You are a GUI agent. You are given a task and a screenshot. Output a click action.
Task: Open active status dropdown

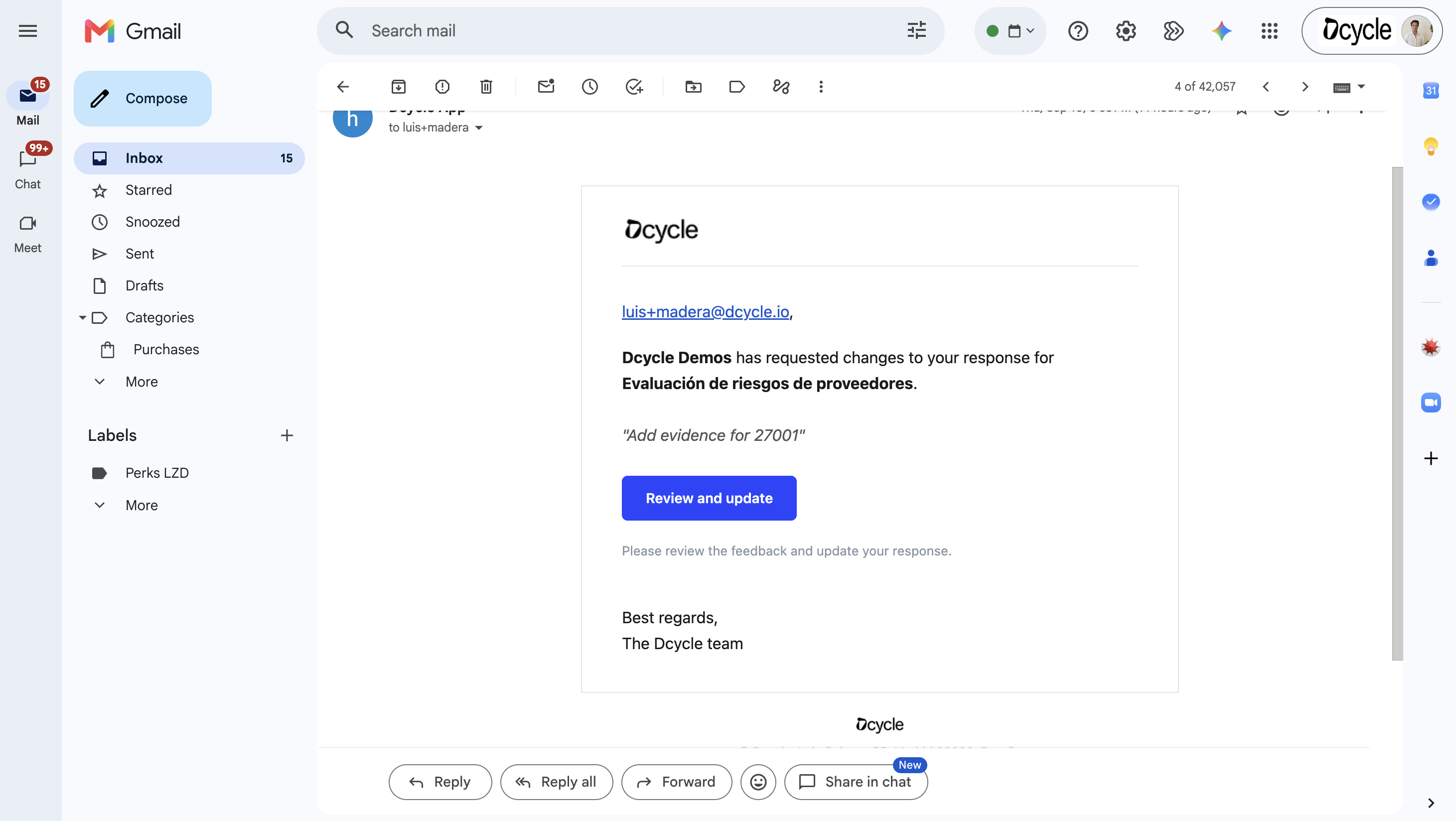point(1010,31)
